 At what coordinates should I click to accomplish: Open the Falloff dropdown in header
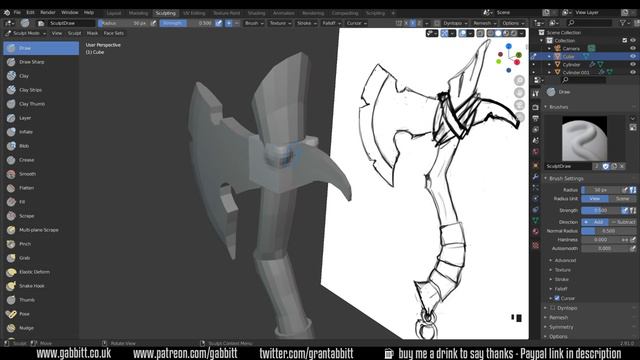click(331, 23)
